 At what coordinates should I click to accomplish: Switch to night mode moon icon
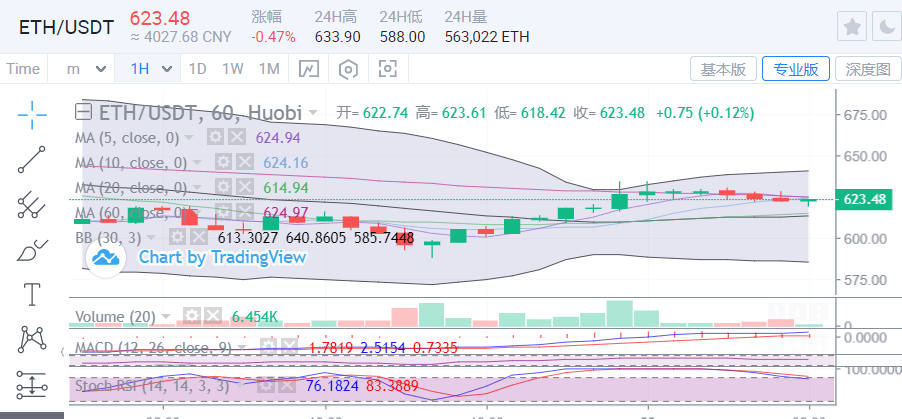[886, 26]
